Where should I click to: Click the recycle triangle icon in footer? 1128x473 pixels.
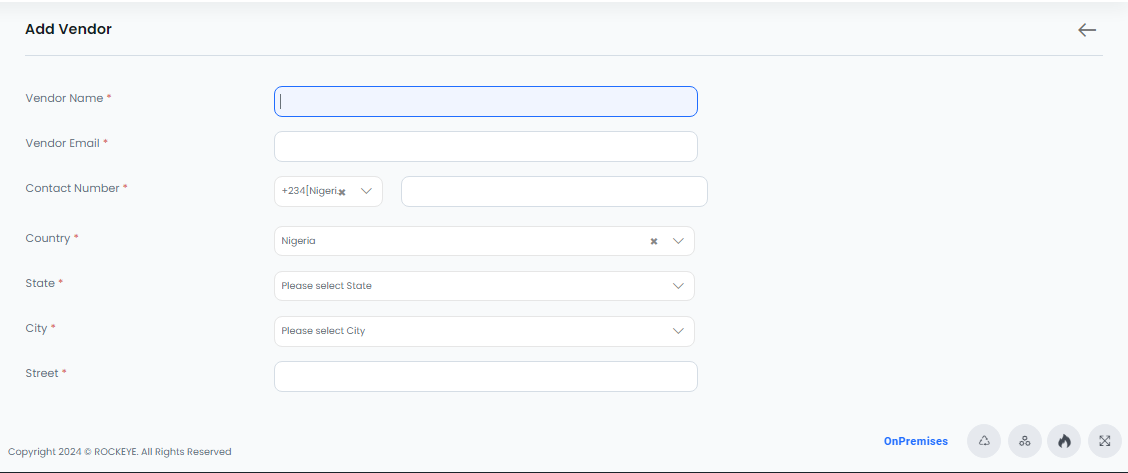click(984, 441)
